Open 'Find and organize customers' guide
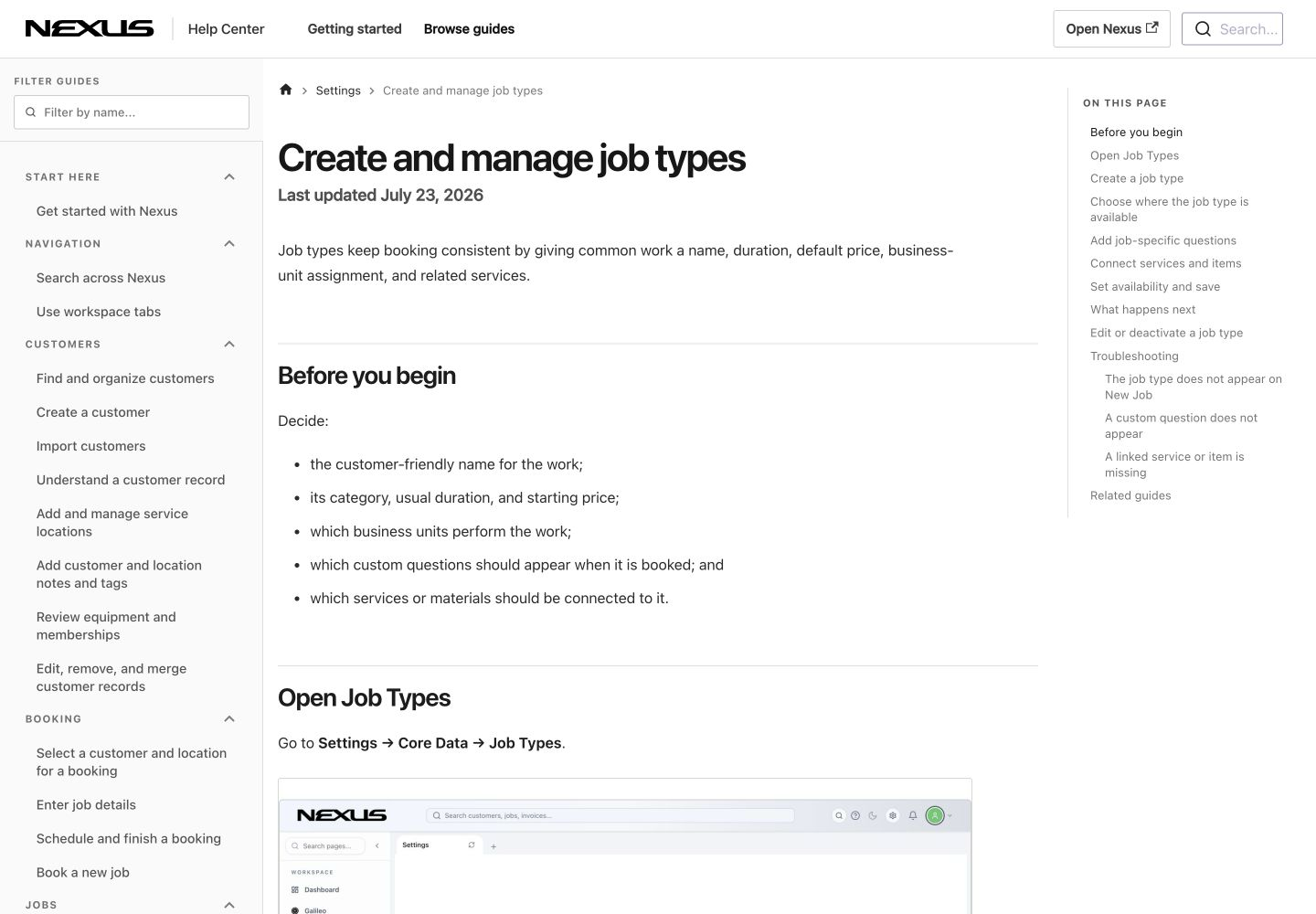Screen dimensions: 1316x914 [125, 378]
